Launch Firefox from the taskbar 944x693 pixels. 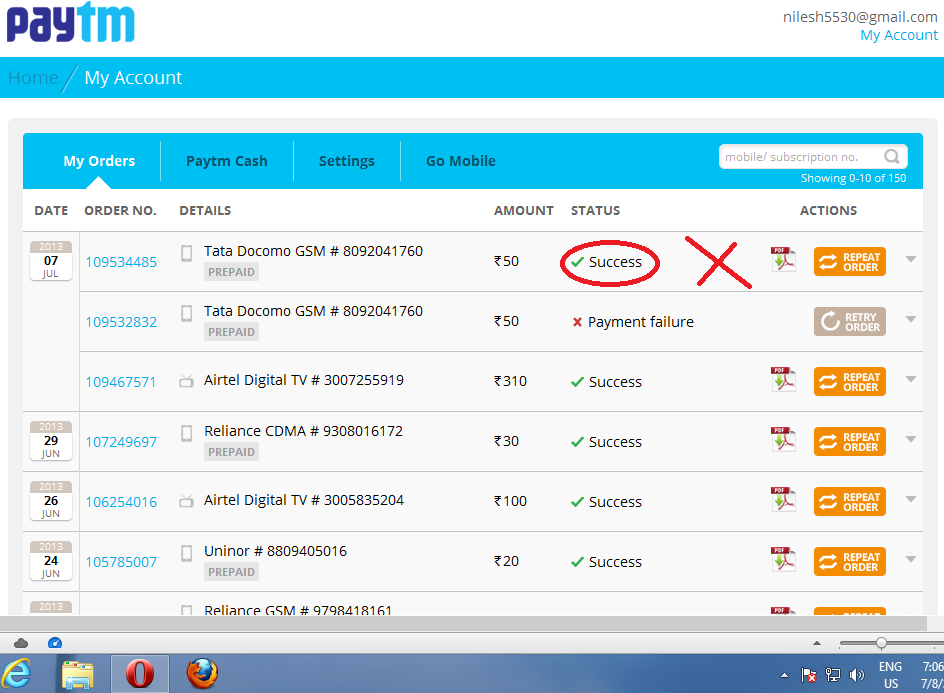pos(201,674)
